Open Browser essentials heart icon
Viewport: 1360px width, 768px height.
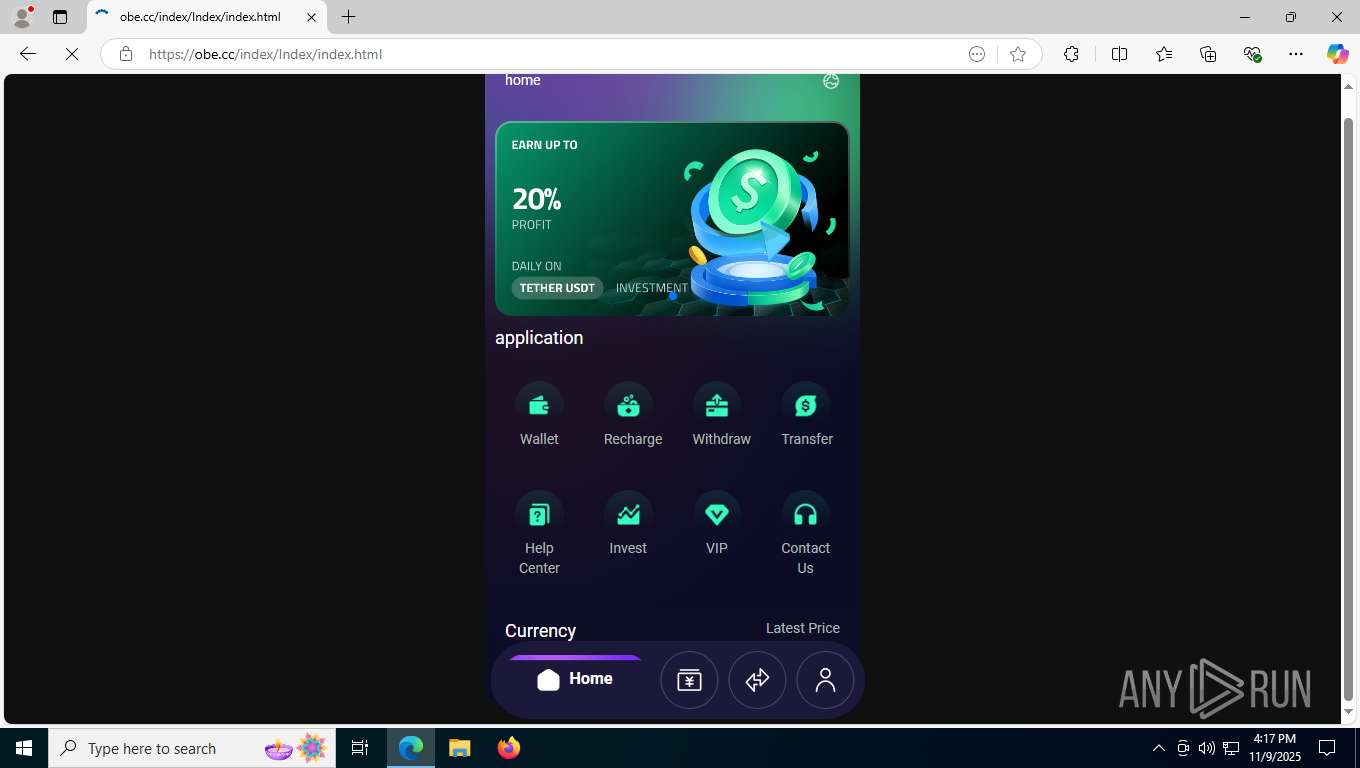(x=1252, y=54)
